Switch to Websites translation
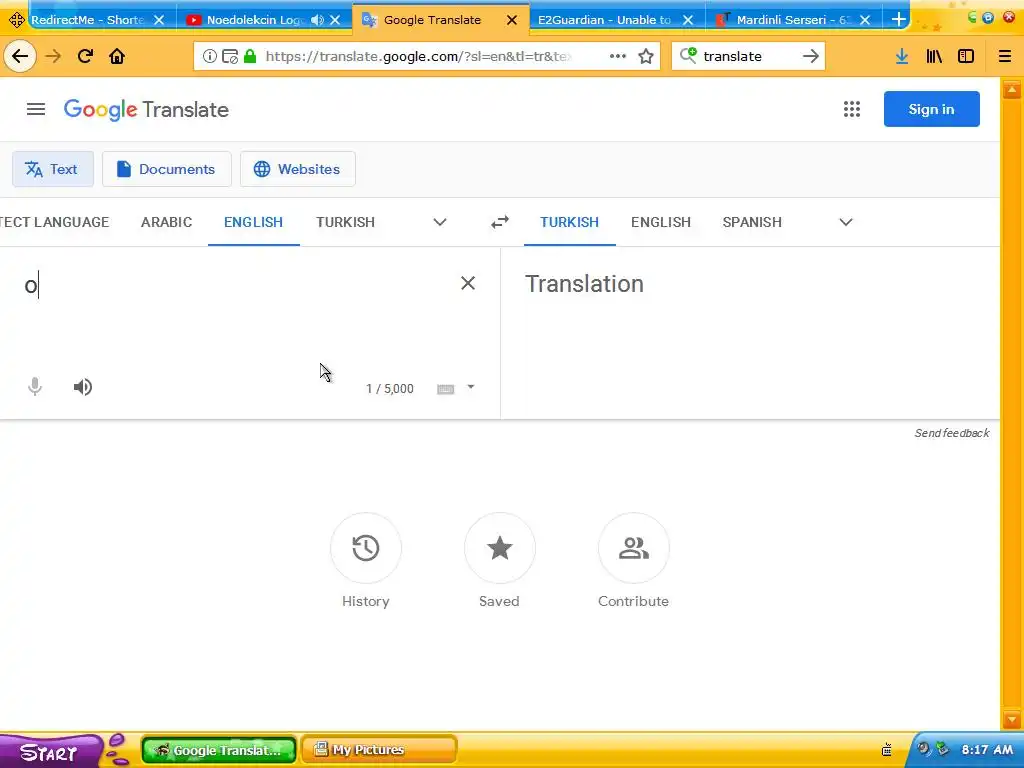Screen dimensions: 1024x768 pyautogui.click(x=298, y=169)
